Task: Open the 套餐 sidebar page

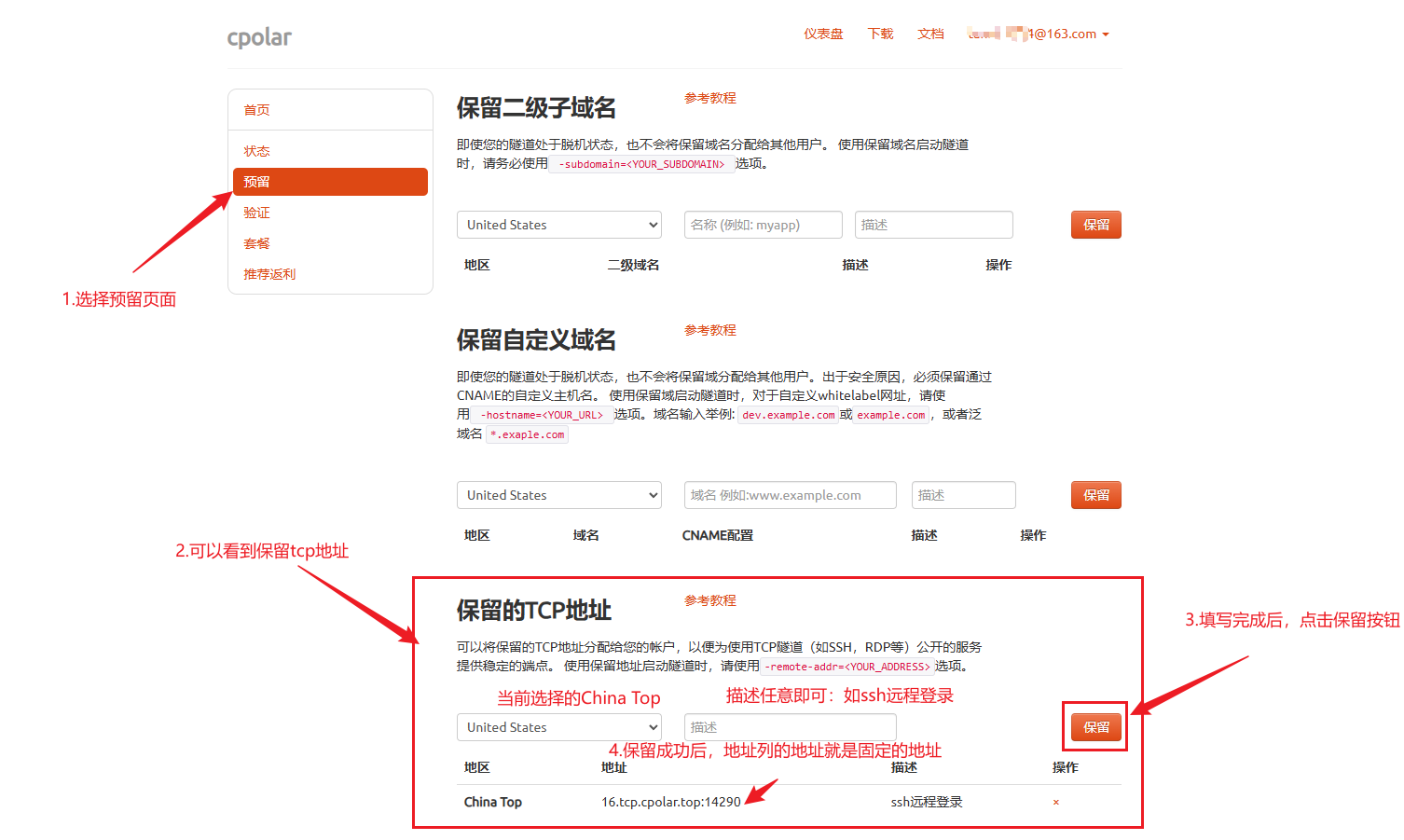Action: (256, 242)
